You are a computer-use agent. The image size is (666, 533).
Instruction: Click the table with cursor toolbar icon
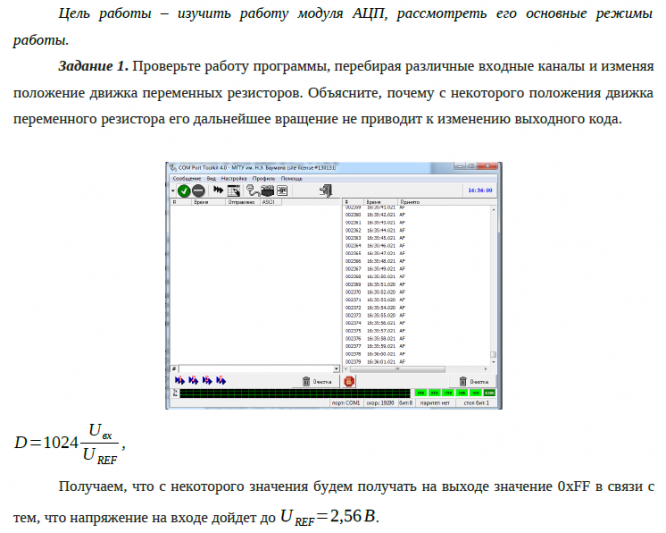(234, 191)
